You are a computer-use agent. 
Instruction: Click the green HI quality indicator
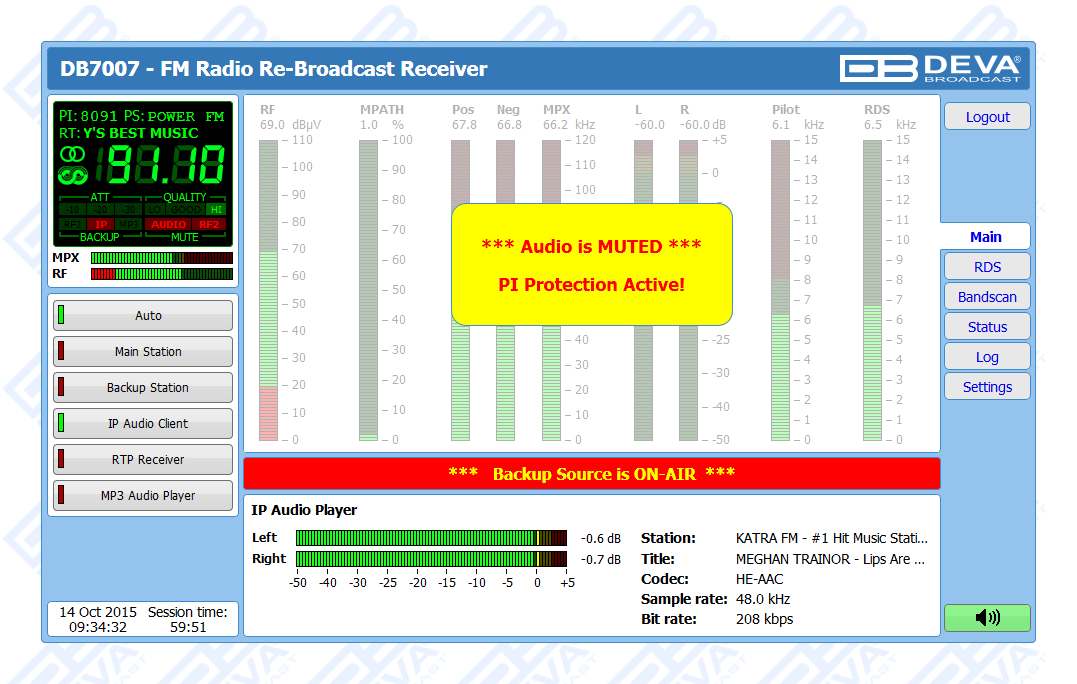click(x=216, y=210)
